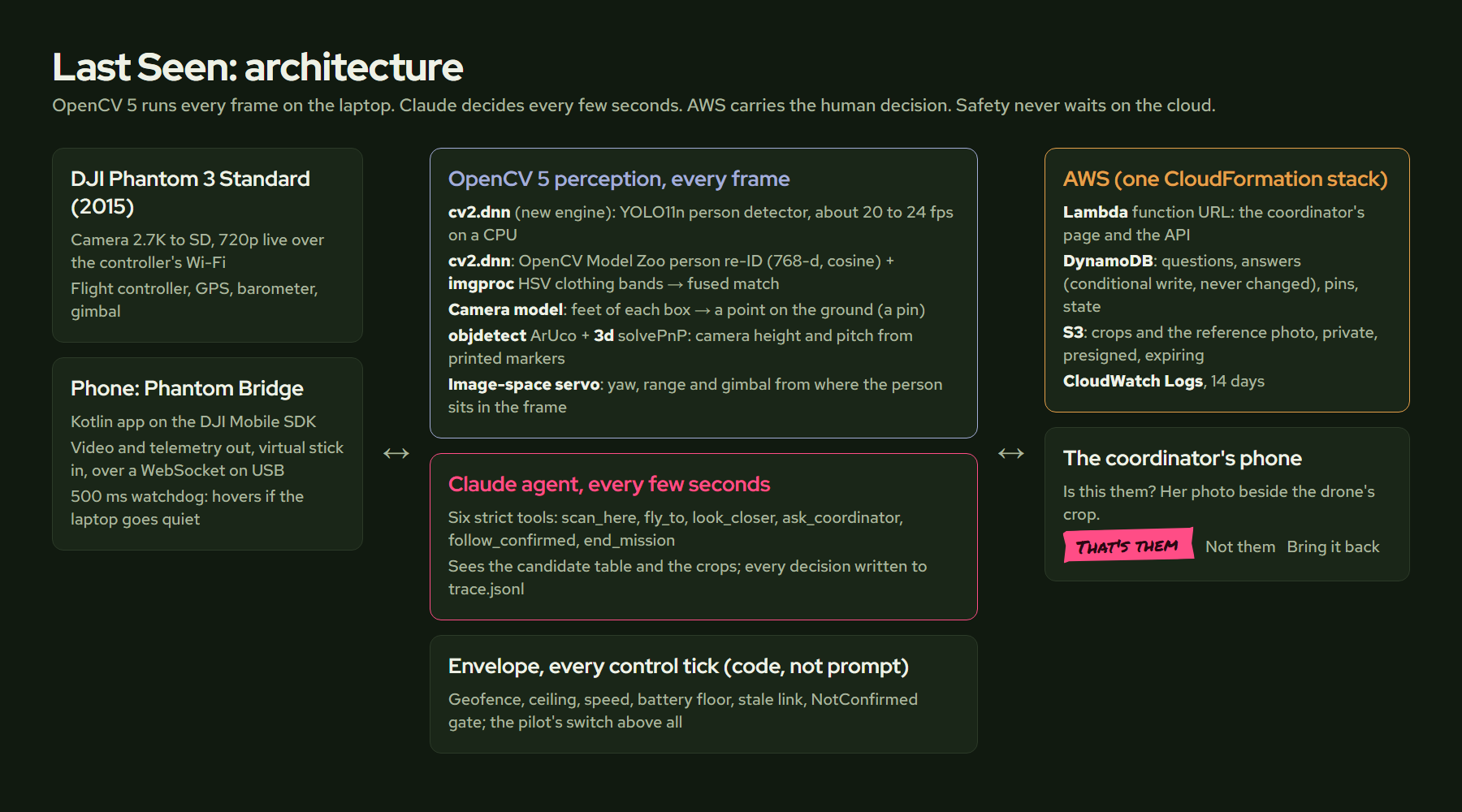
Task: Click "Kotlin app on the DJI Mobile SDK" line
Action: [x=193, y=421]
